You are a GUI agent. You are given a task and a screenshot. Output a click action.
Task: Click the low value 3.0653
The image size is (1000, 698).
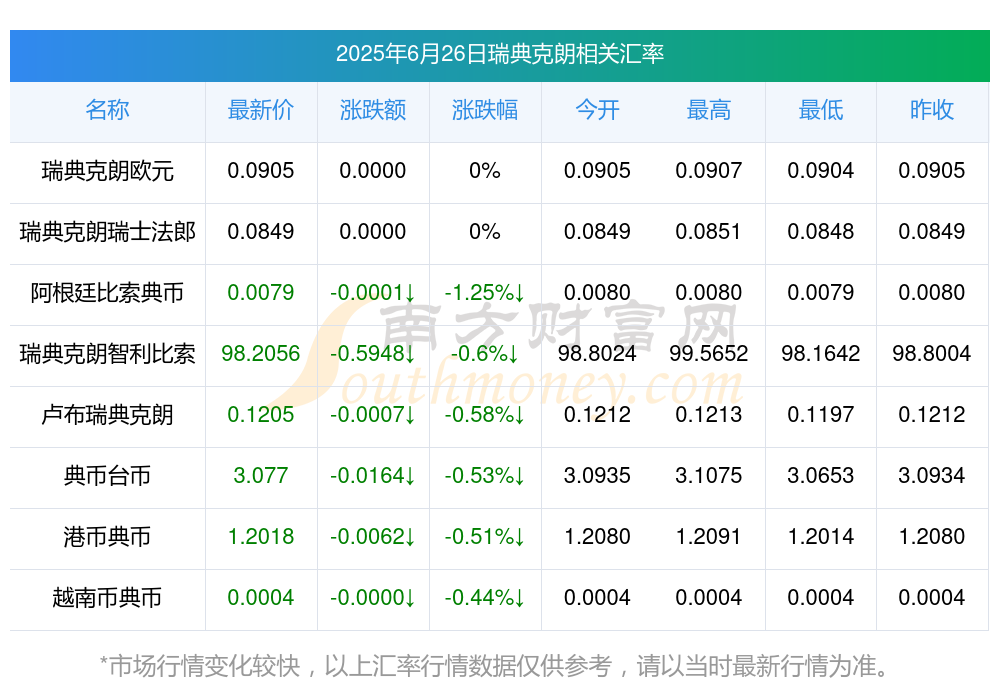click(x=821, y=476)
